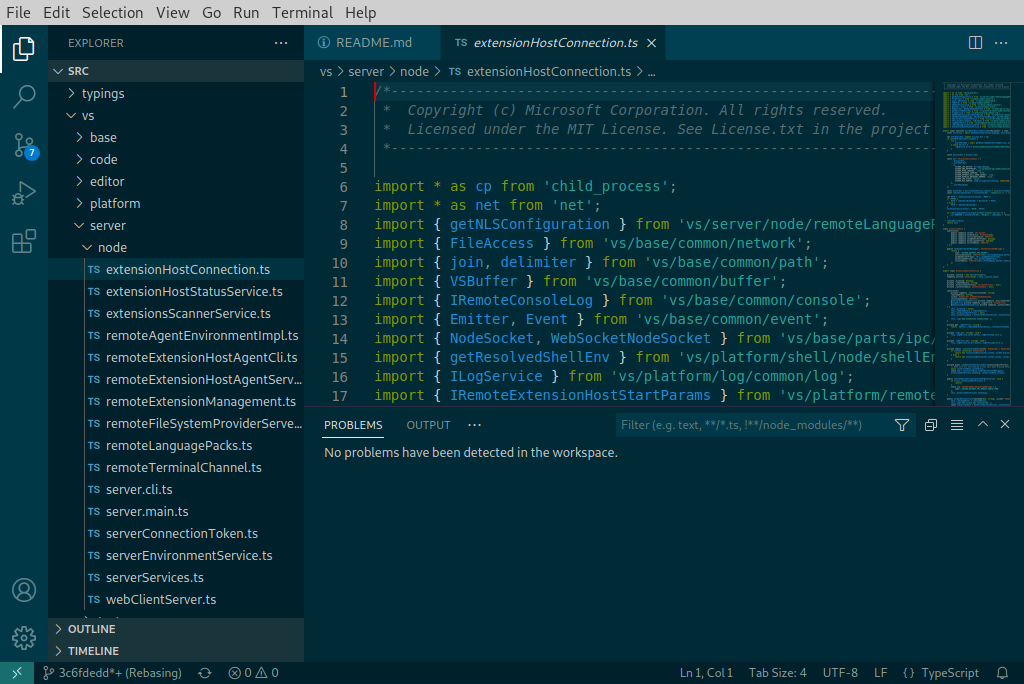Expand the platform folder

click(176, 203)
